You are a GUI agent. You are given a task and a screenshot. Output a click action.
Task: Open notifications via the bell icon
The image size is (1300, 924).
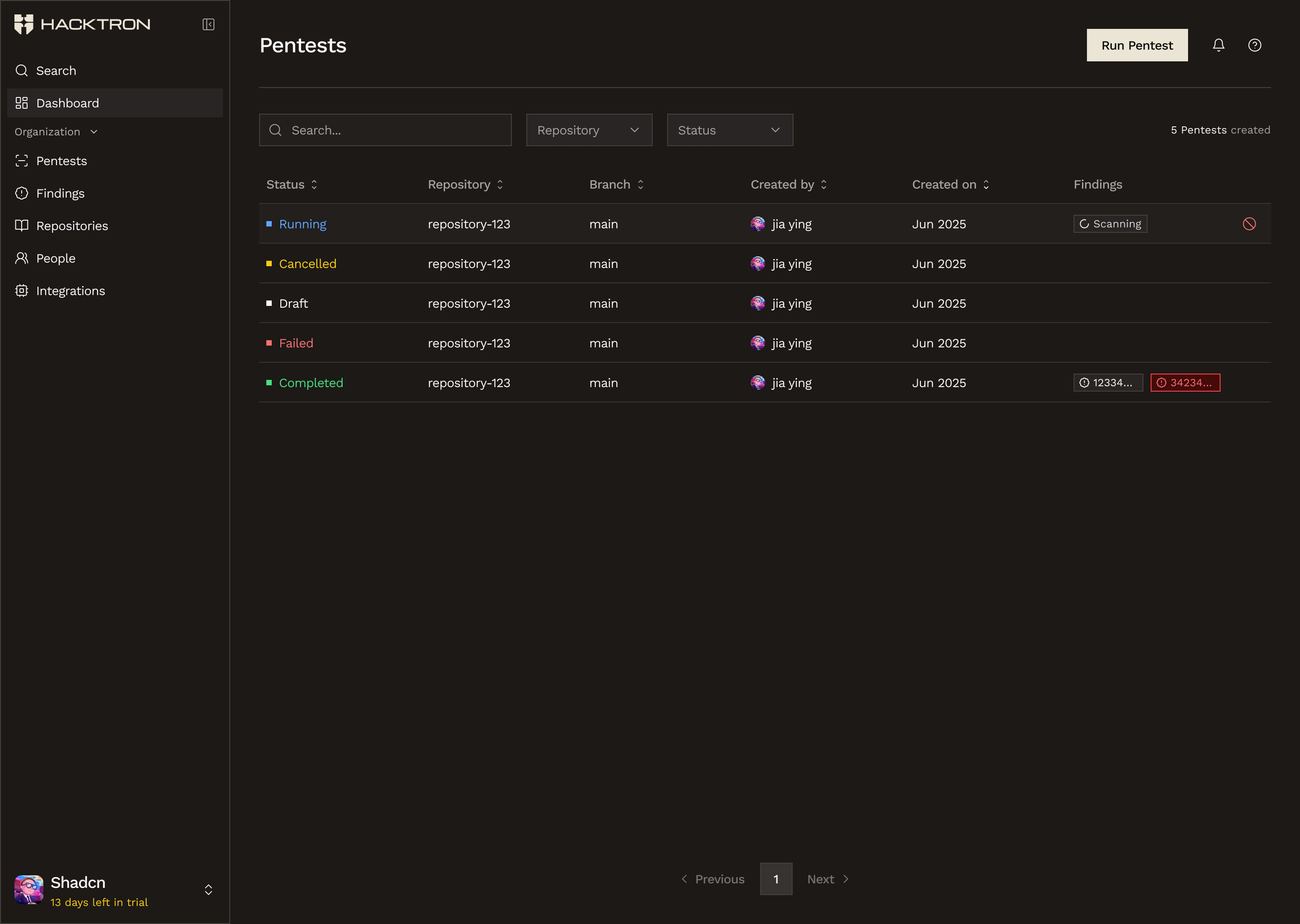point(1219,45)
